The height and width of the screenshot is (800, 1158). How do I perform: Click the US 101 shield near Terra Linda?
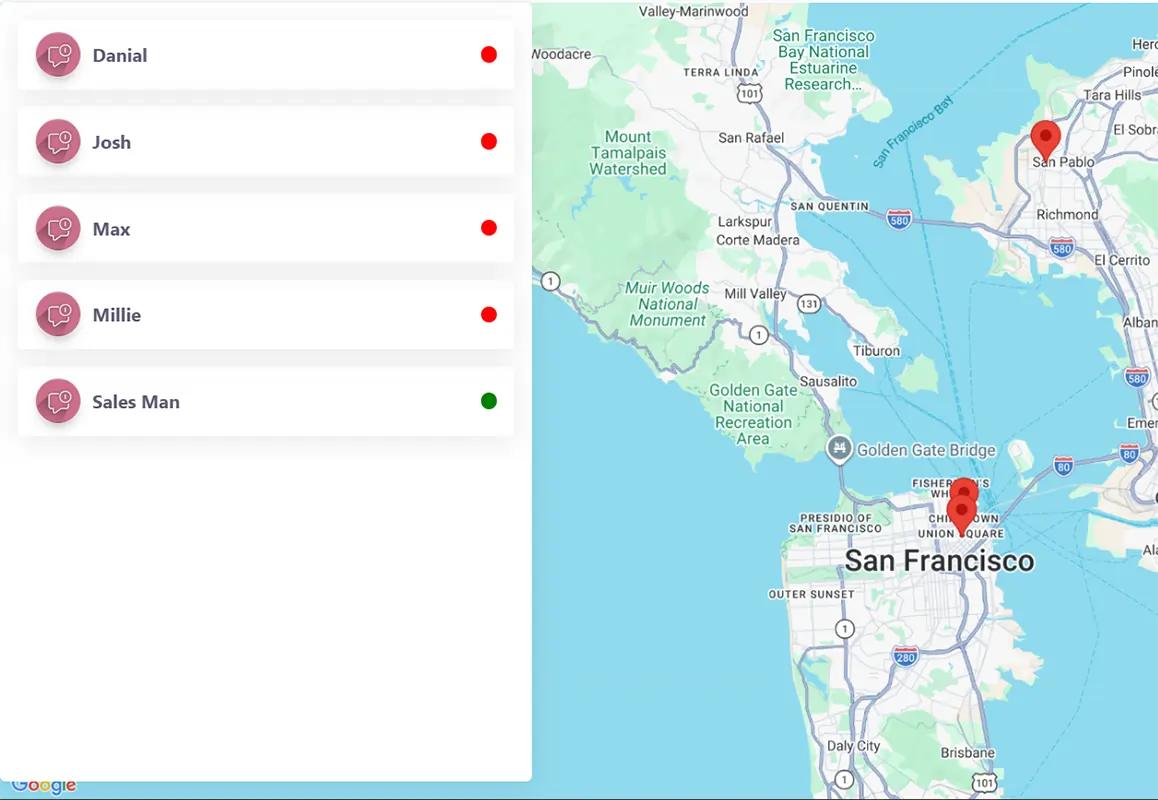tap(750, 93)
